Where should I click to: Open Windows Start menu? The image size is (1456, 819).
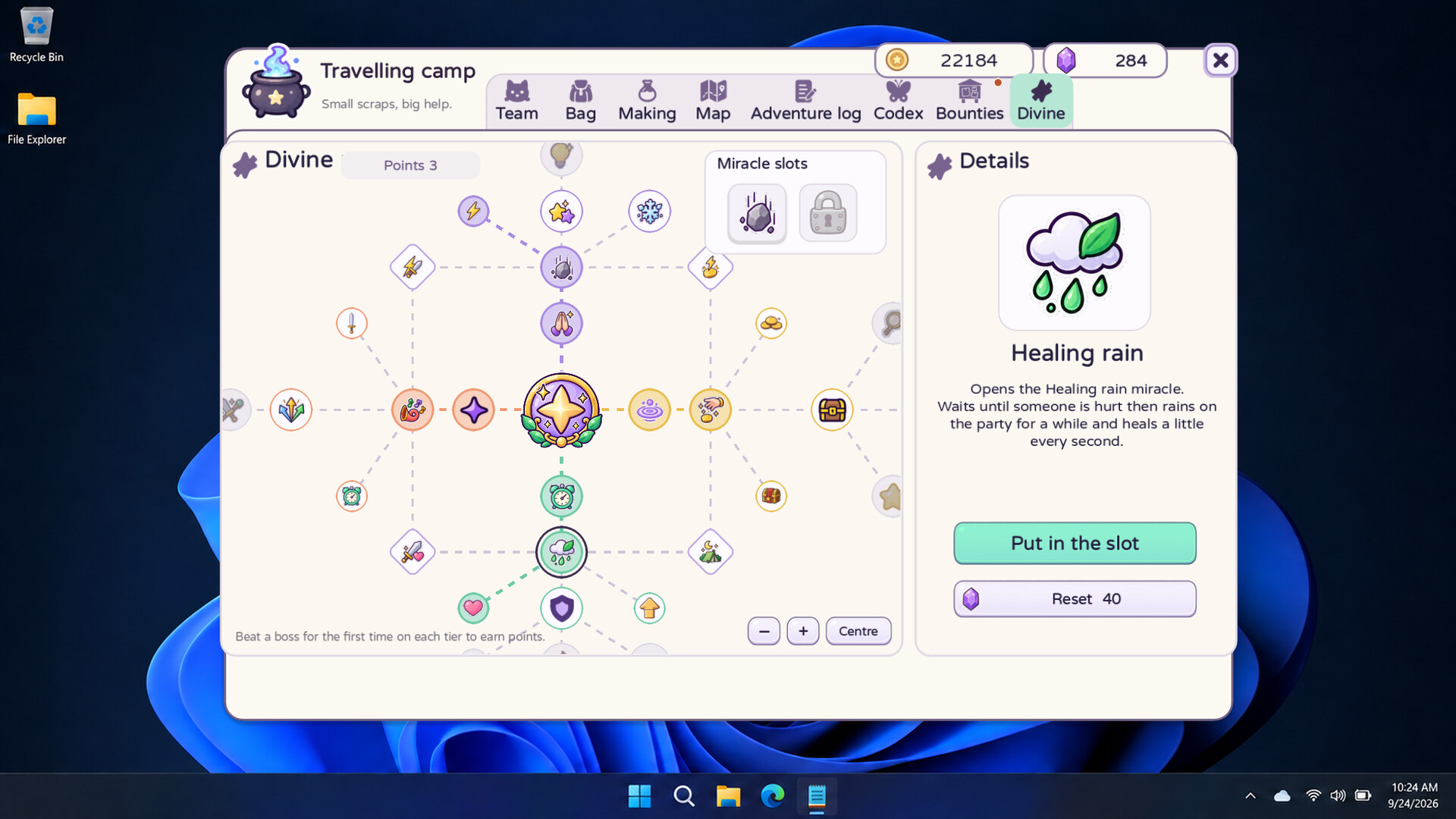coord(639,796)
